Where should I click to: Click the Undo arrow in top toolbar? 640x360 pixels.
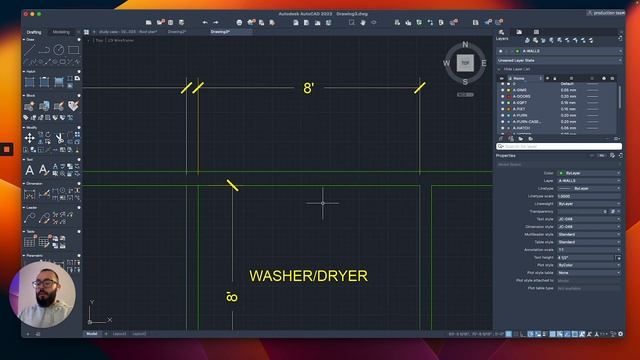click(205, 22)
